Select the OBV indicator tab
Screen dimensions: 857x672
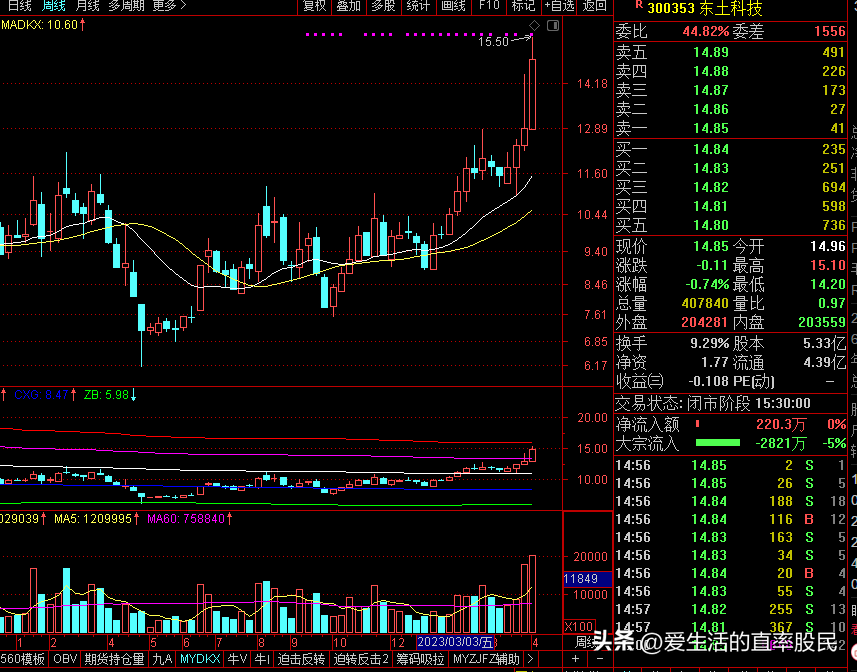click(x=64, y=660)
